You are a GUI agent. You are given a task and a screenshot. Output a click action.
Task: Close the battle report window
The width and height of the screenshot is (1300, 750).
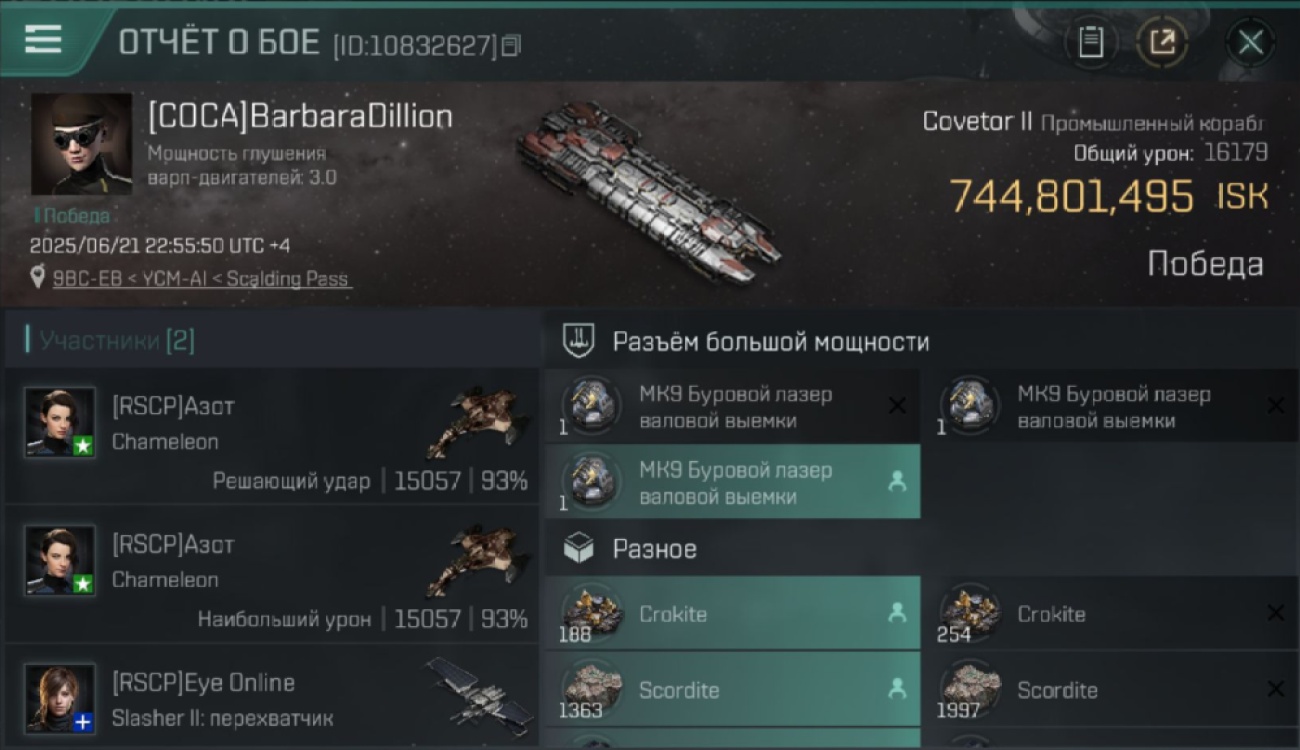click(x=1250, y=43)
